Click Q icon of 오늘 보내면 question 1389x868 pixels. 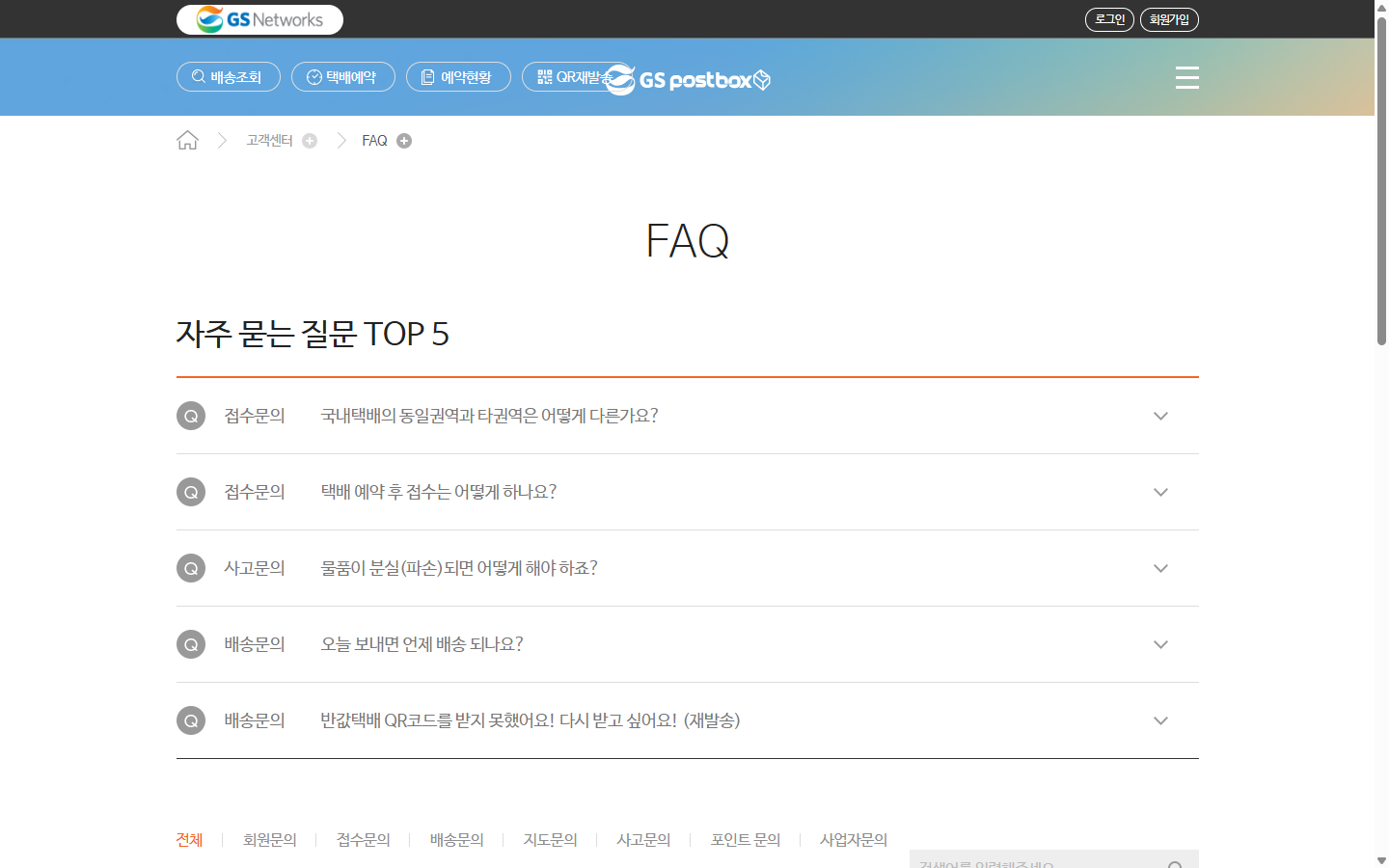pyautogui.click(x=191, y=644)
